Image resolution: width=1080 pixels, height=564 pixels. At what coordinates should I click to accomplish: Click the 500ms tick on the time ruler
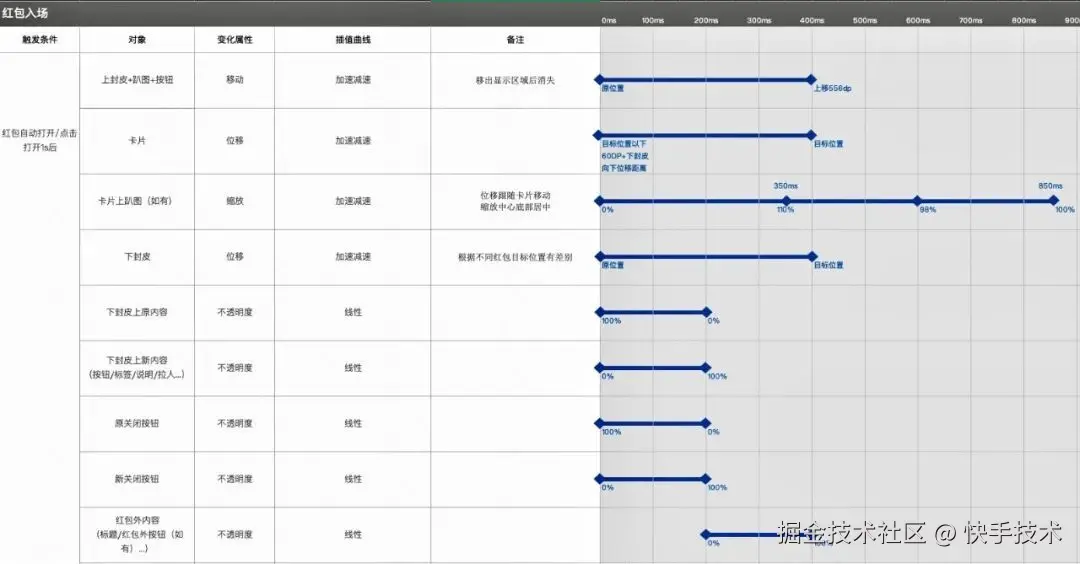point(865,21)
